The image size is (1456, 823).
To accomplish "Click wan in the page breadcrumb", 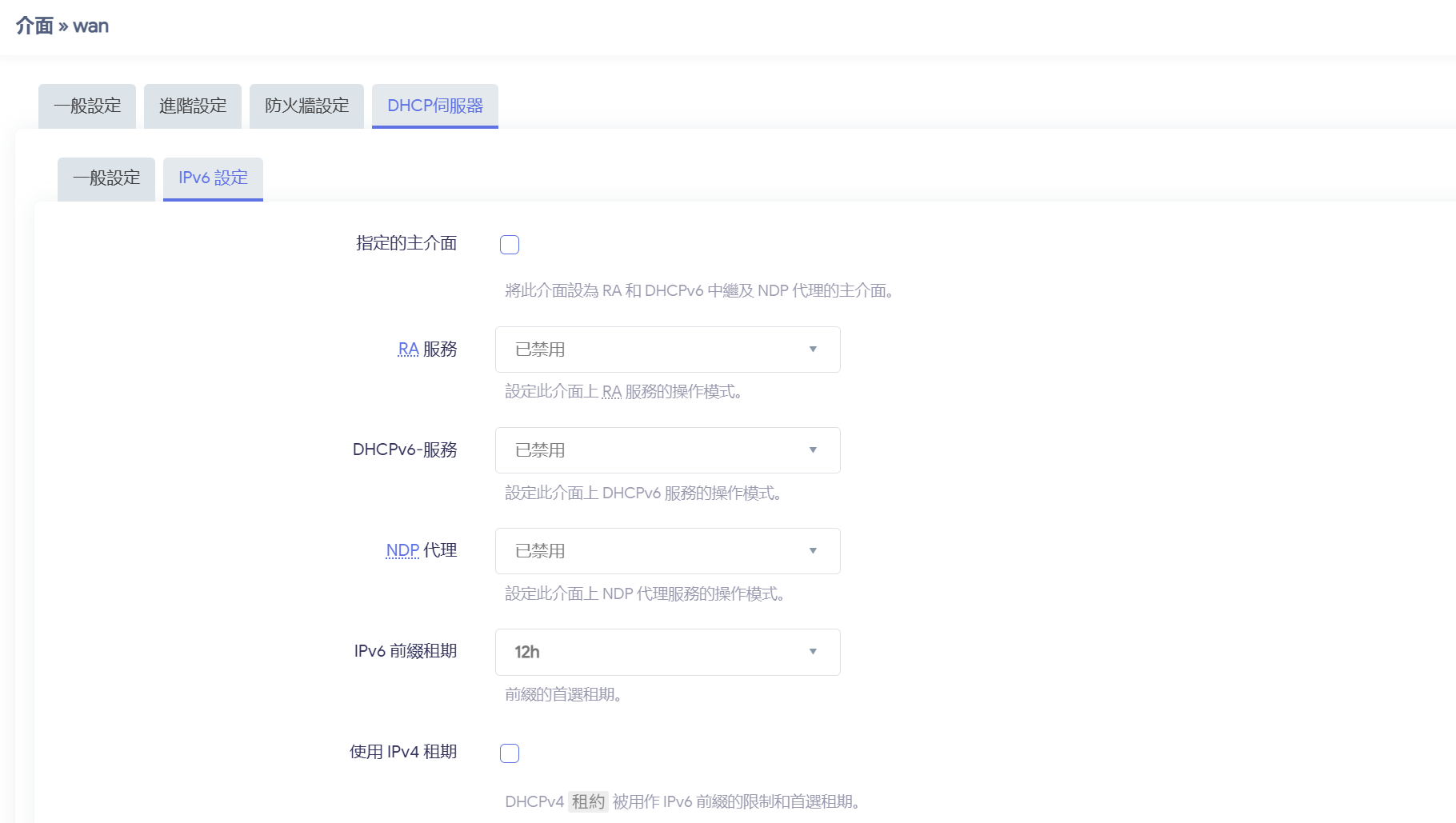I will coord(90,26).
